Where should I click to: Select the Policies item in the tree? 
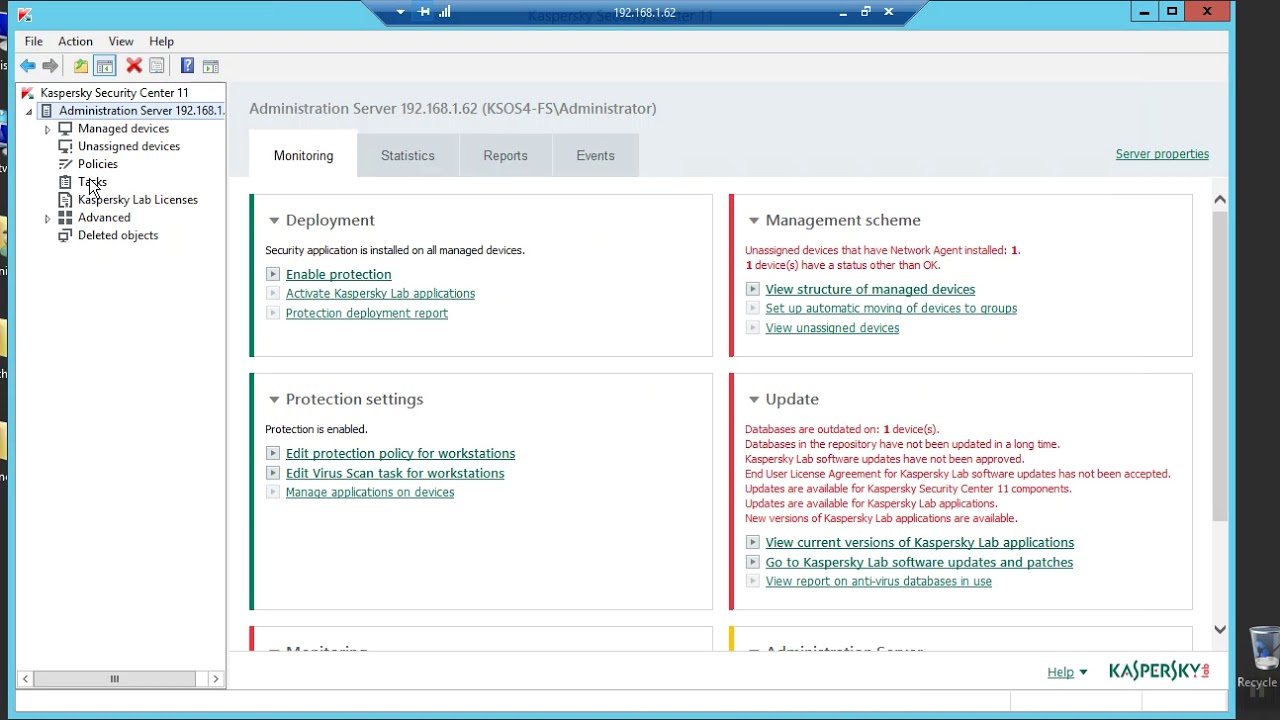pyautogui.click(x=98, y=164)
